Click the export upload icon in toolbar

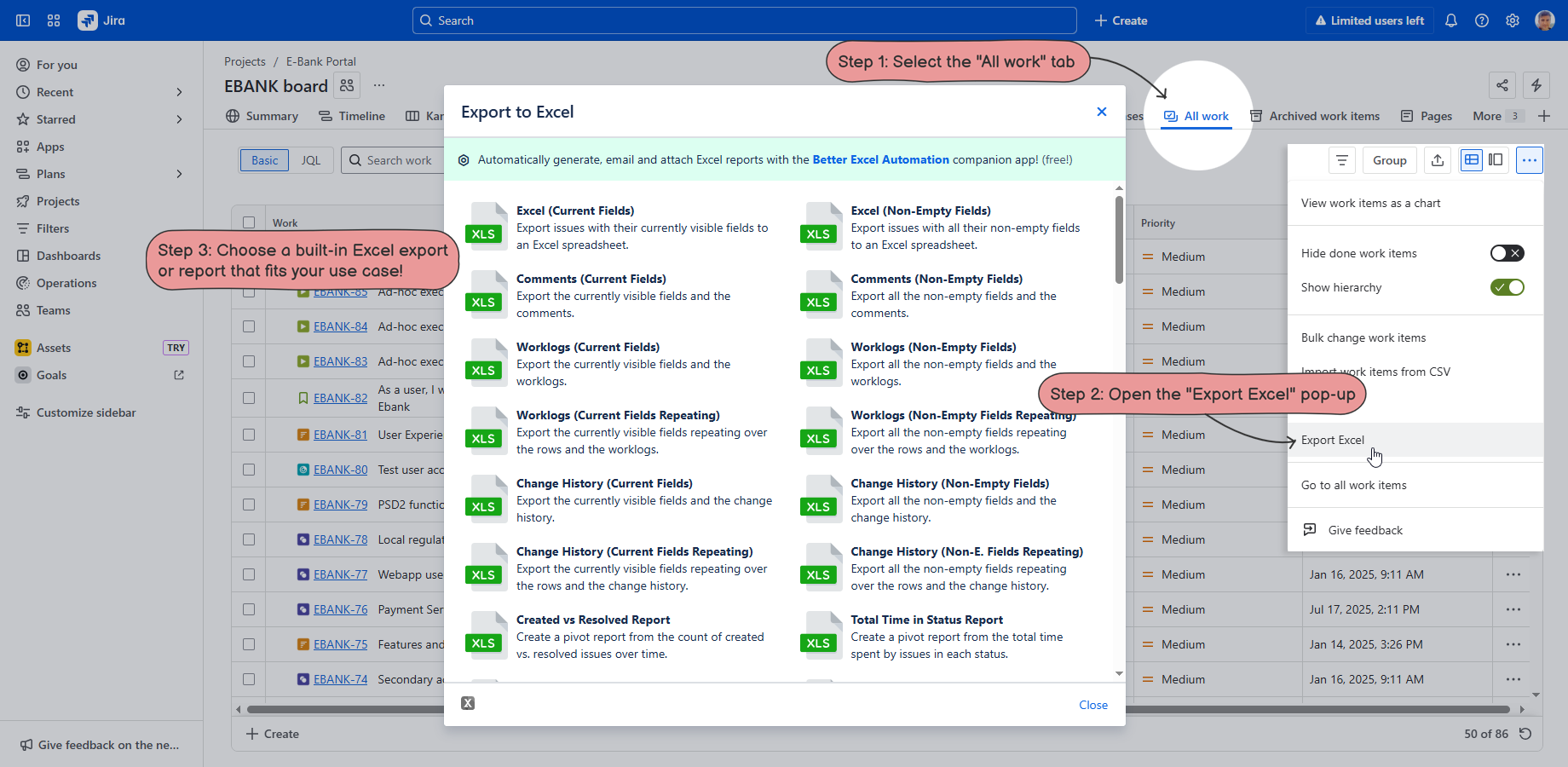[1438, 160]
